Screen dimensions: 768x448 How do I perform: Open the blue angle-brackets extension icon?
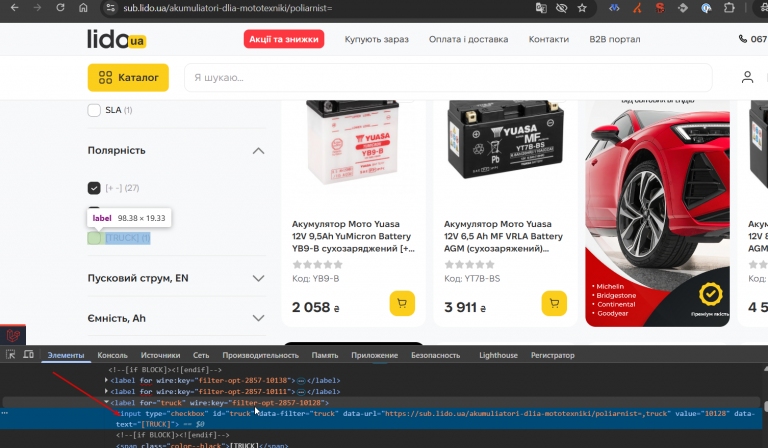click(x=614, y=8)
